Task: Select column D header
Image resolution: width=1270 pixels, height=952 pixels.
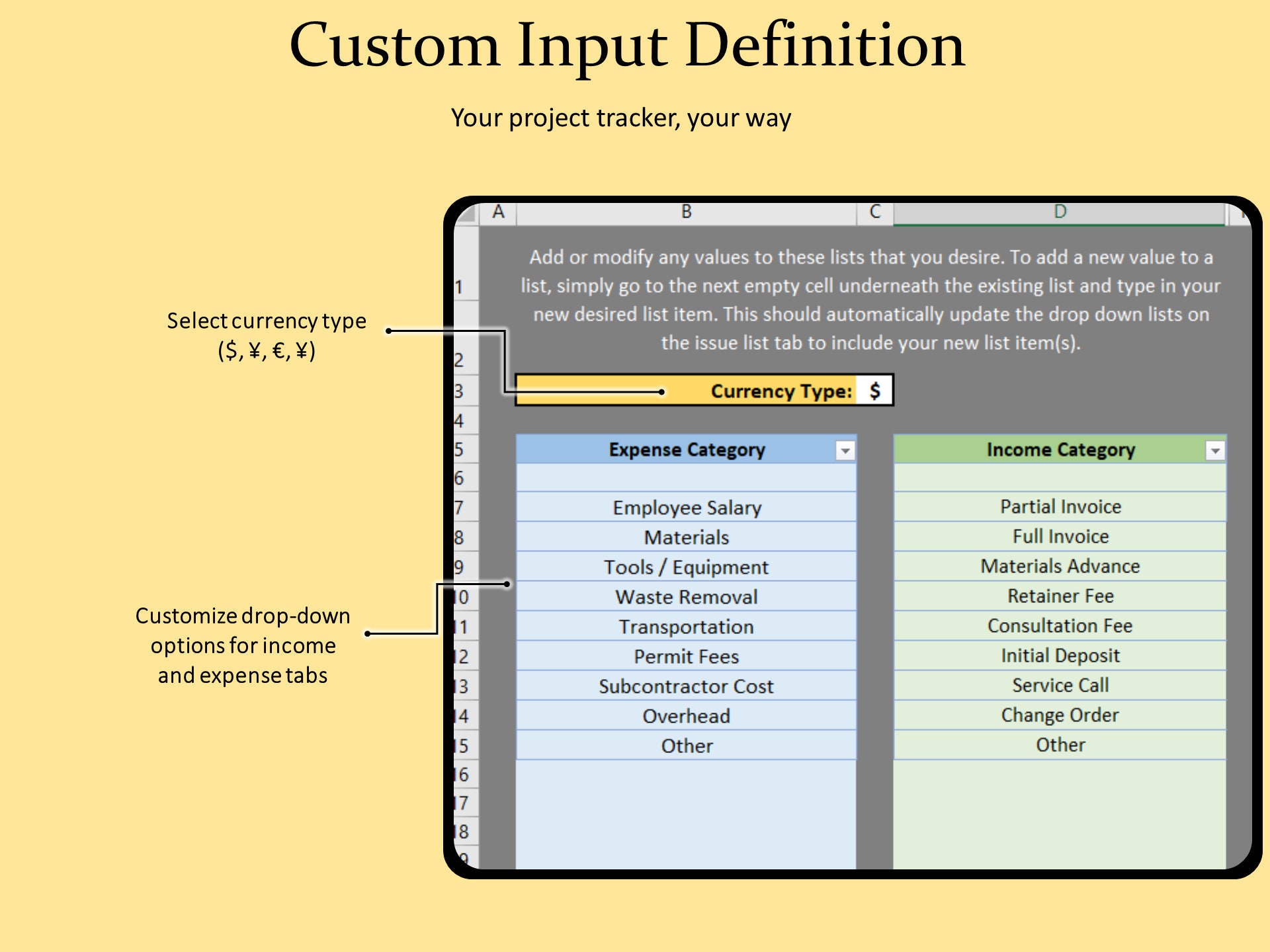Action: point(1059,212)
